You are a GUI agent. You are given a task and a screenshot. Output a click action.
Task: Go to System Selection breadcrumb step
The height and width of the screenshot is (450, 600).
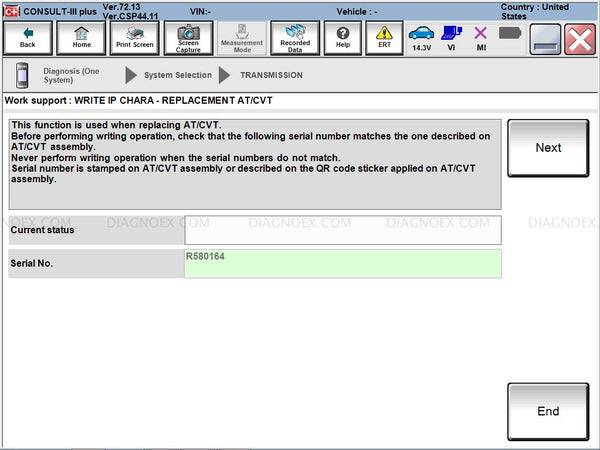pos(177,75)
